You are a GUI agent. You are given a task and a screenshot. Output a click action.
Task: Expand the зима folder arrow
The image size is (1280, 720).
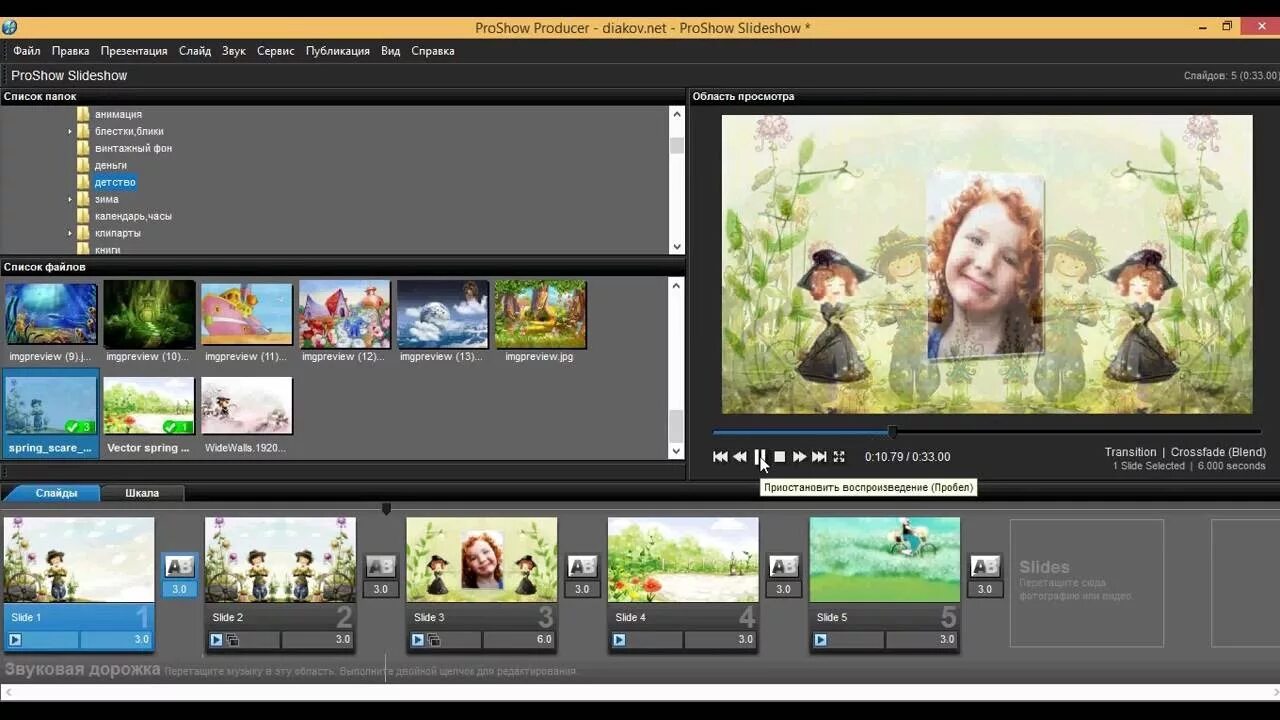click(x=70, y=199)
